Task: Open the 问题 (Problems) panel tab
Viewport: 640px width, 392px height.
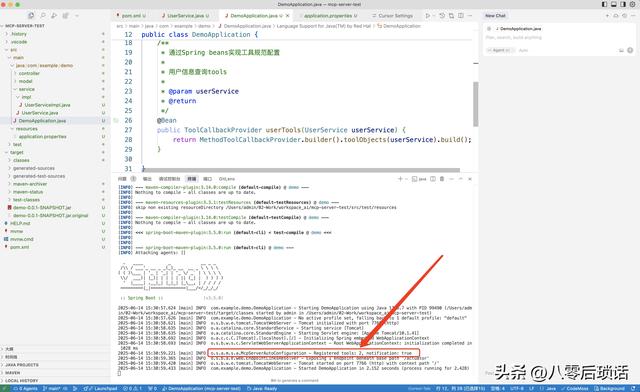Action: [122, 179]
